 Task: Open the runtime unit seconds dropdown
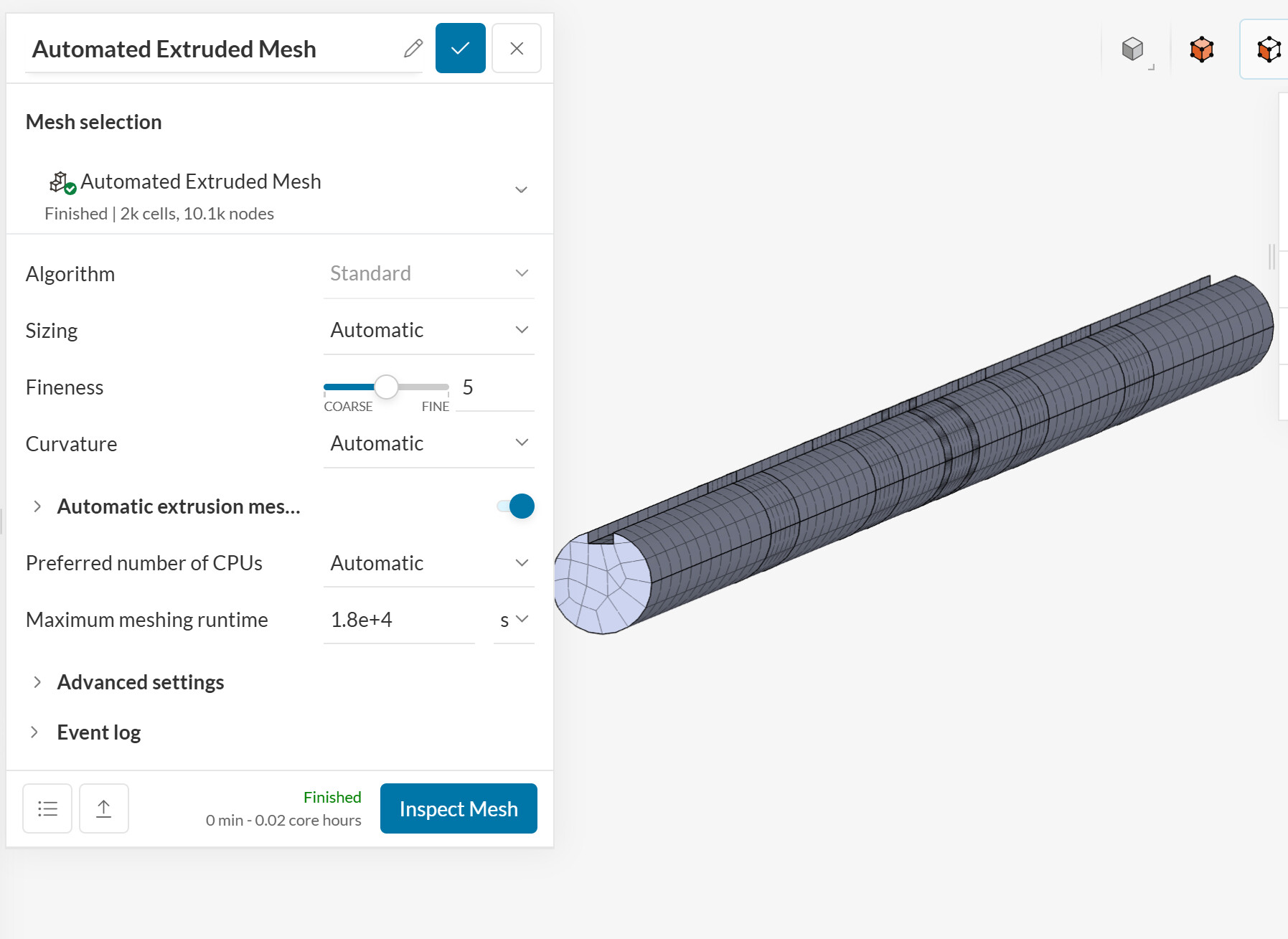(x=514, y=620)
